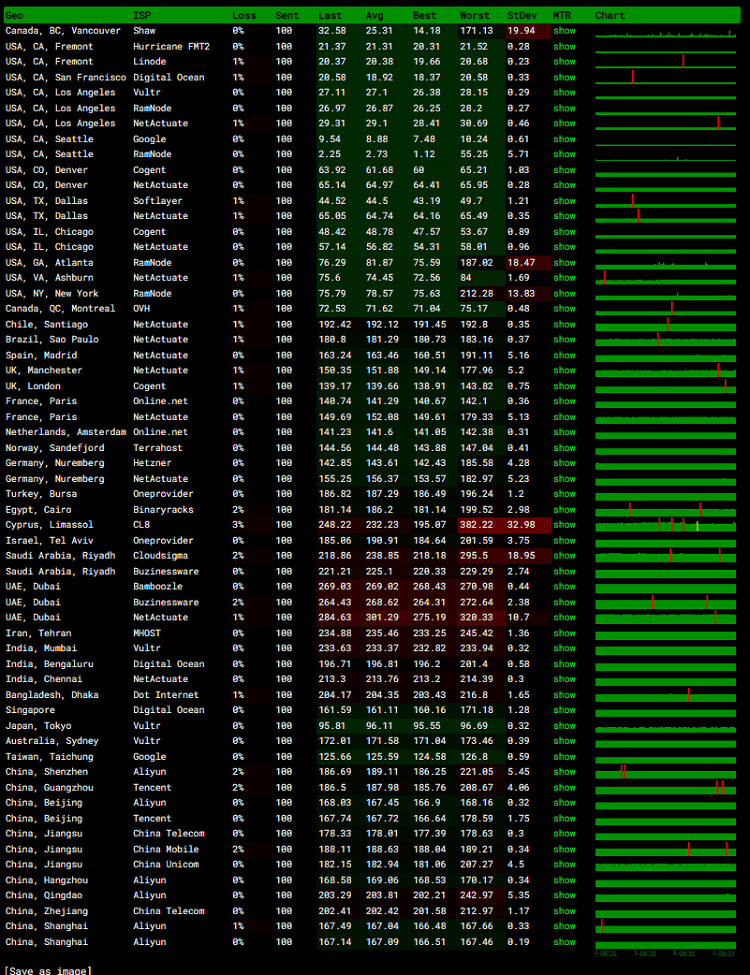750x975 pixels.
Task: Click the ISP column header
Action: coord(142,16)
